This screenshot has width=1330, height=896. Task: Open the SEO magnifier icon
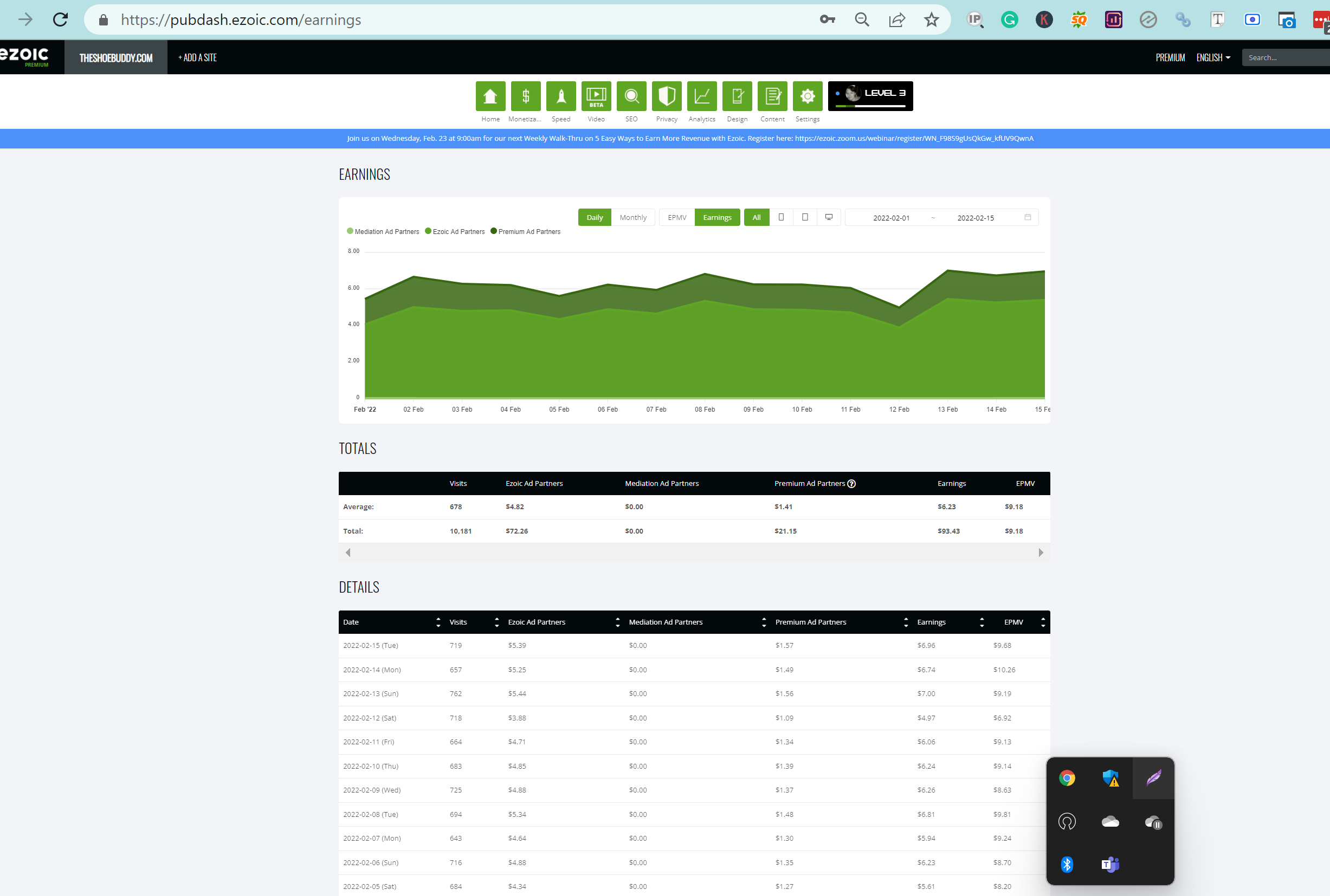pyautogui.click(x=631, y=95)
